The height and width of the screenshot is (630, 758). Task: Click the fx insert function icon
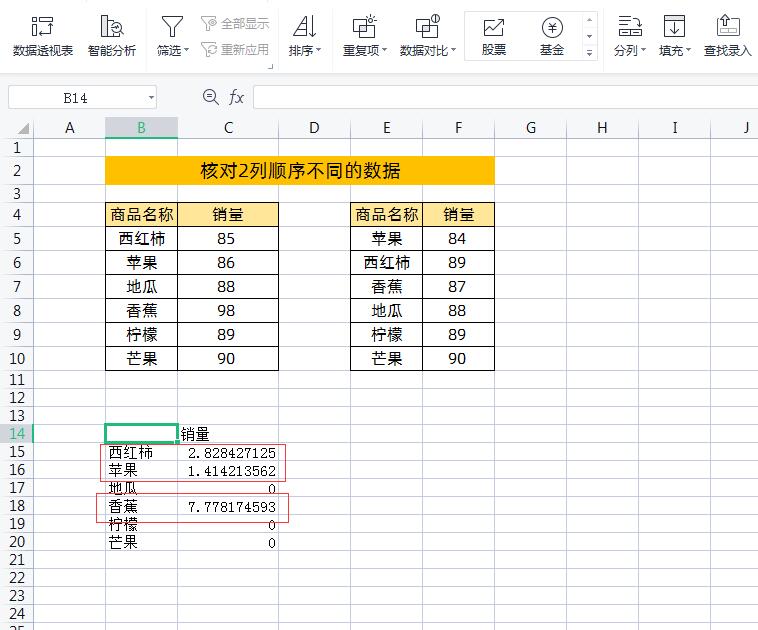[x=236, y=97]
